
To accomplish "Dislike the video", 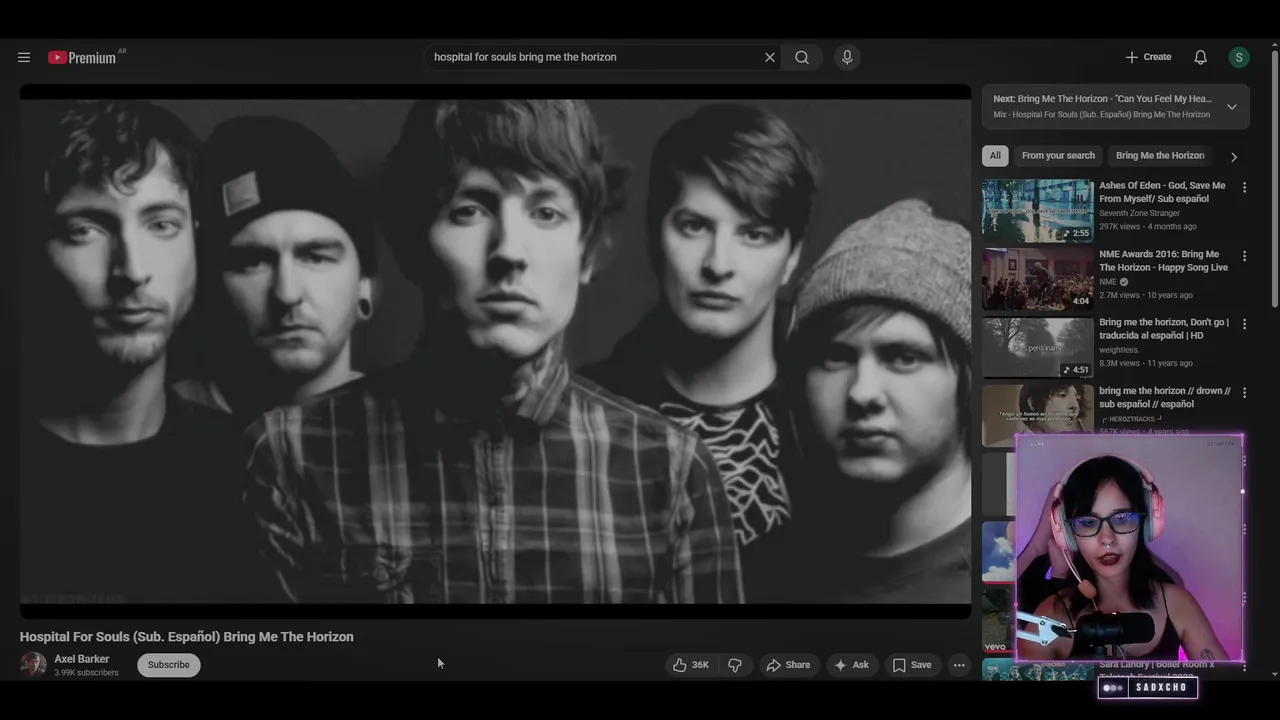I will click(x=735, y=665).
